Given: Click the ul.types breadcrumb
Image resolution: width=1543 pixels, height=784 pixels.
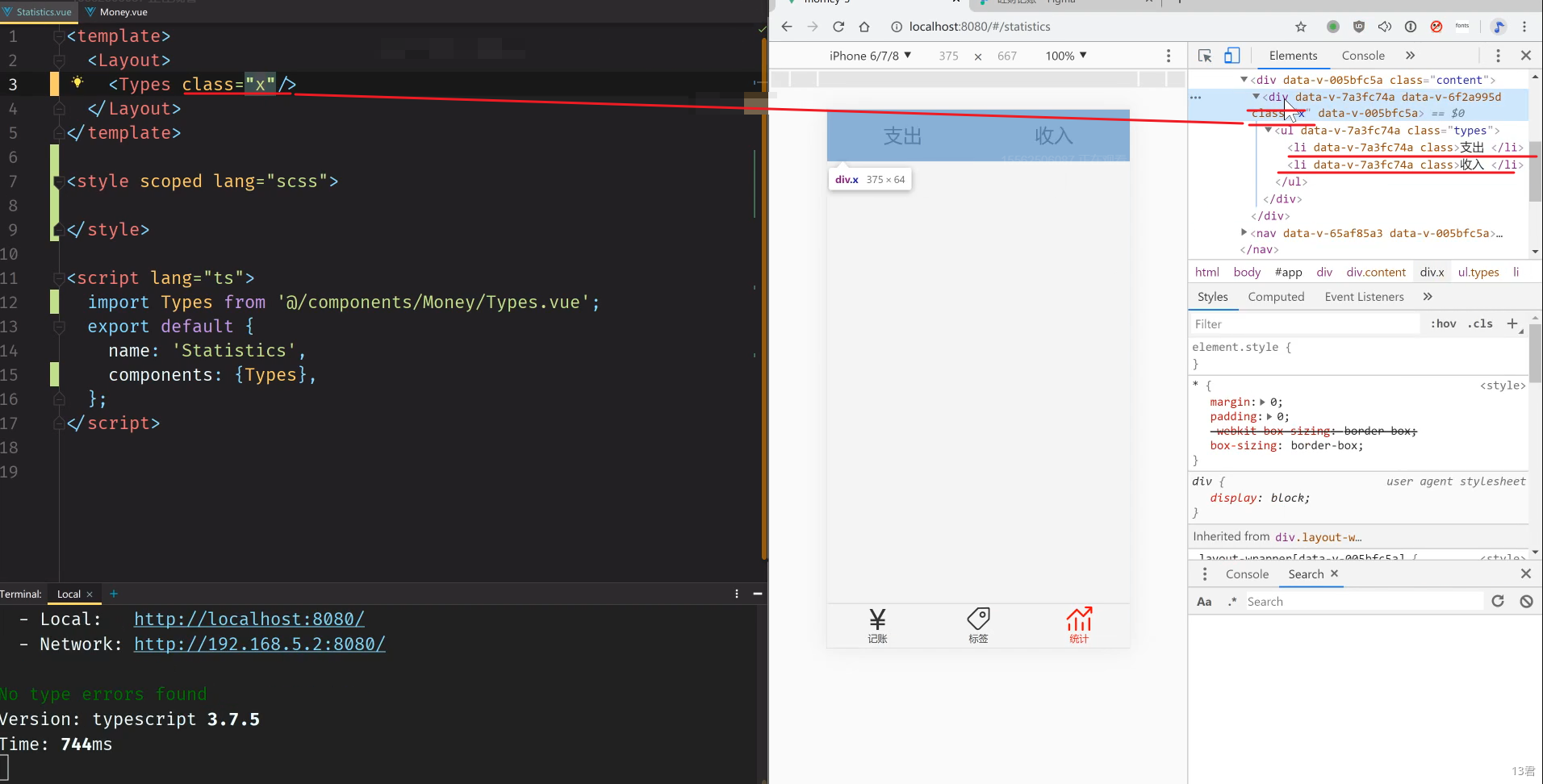Looking at the screenshot, I should [x=1478, y=273].
